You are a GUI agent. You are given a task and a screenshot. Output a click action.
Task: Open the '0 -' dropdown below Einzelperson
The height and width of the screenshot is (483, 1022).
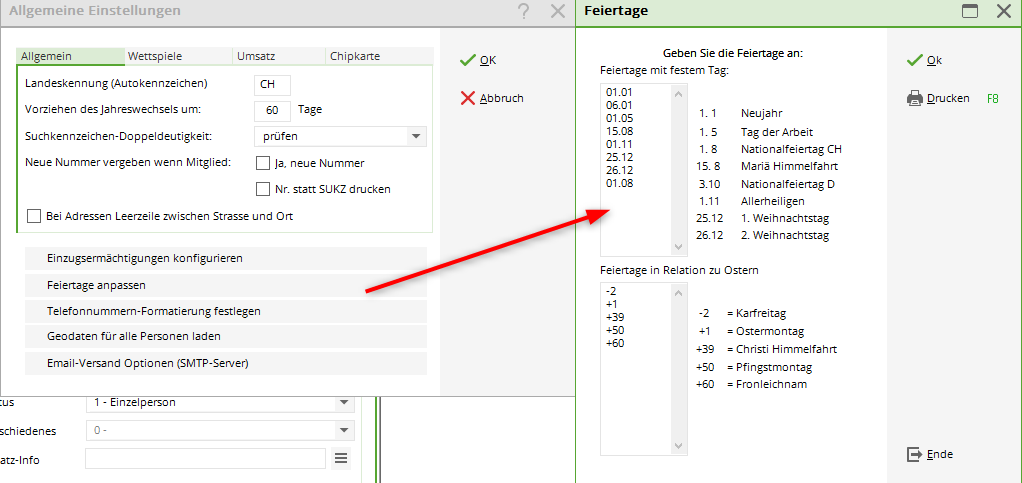[344, 431]
